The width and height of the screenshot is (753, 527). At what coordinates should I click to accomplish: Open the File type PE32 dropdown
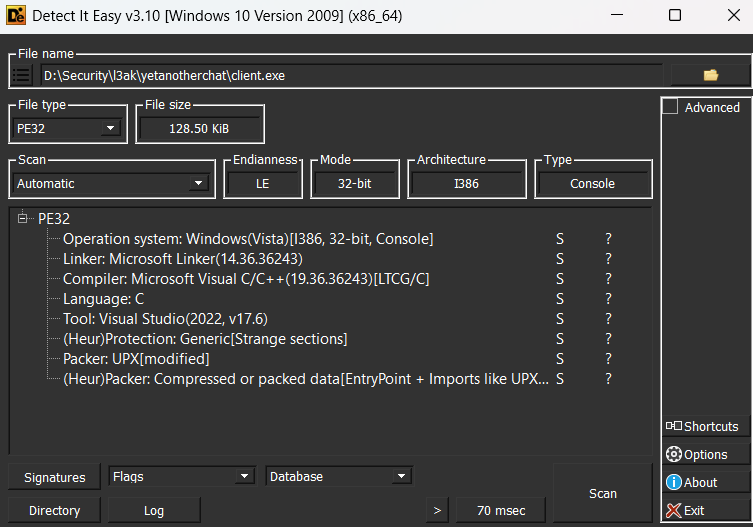pos(67,129)
